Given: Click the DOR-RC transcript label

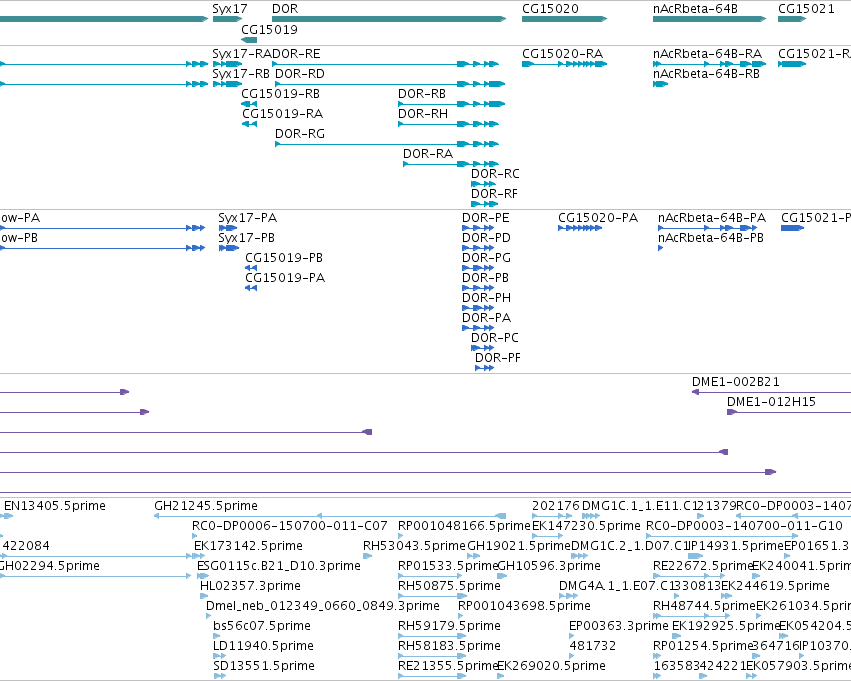Looking at the screenshot, I should [495, 174].
